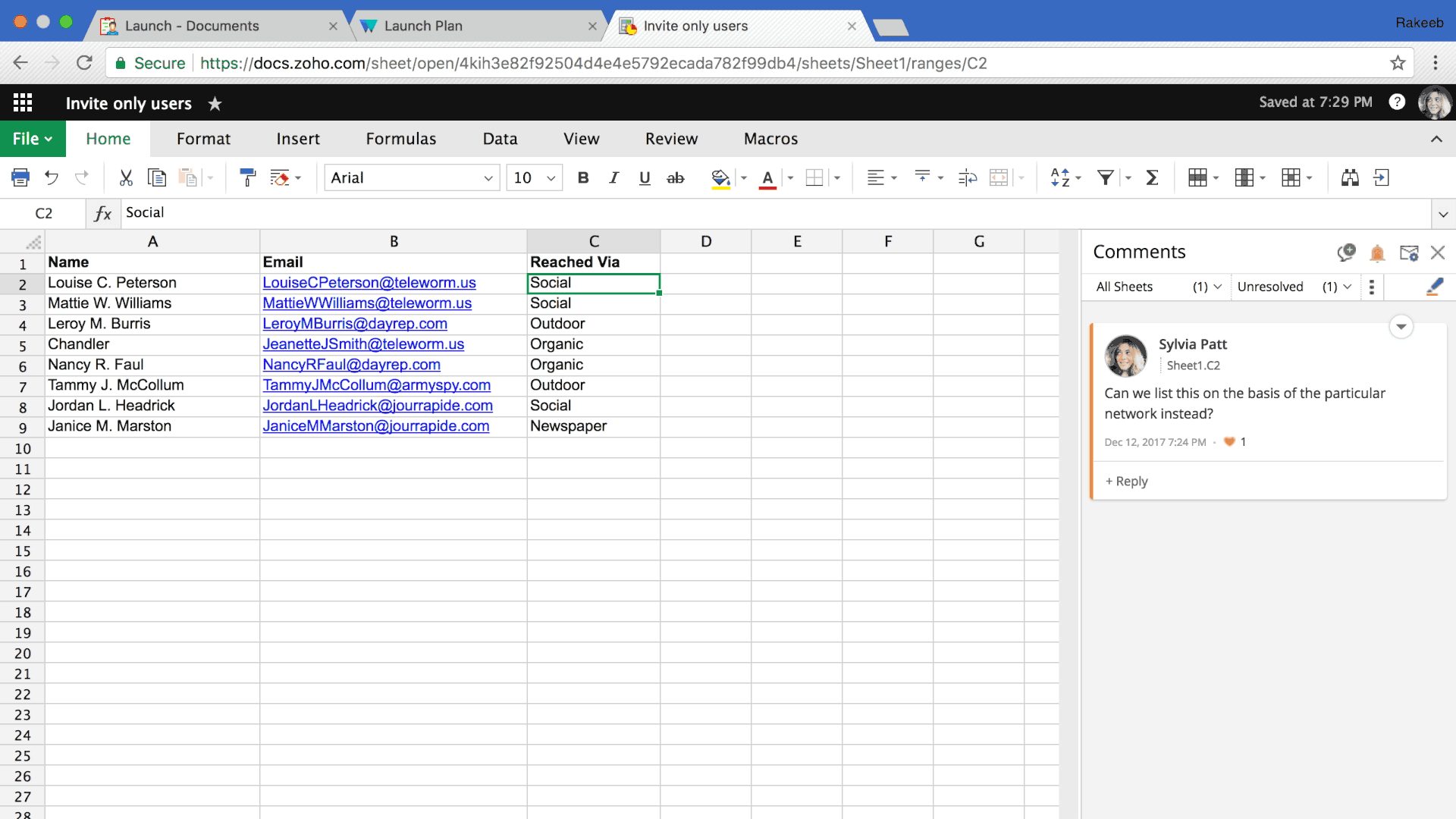Screen dimensions: 1456x819
Task: Toggle strikethrough formatting
Action: 675,177
